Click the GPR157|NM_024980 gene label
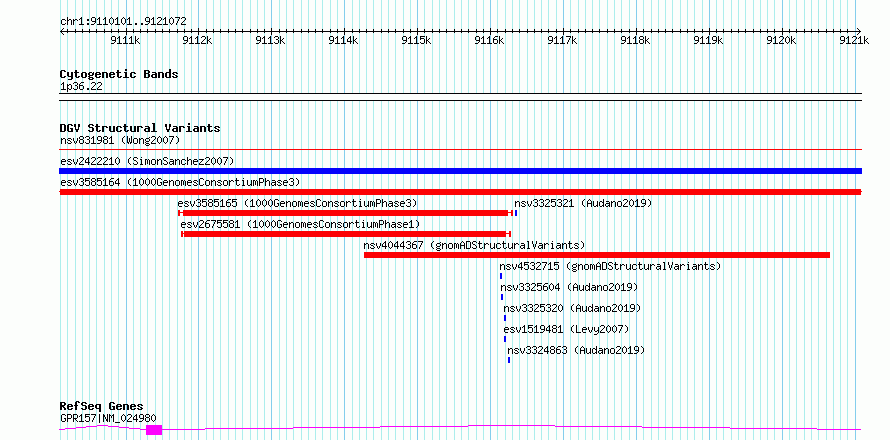The width and height of the screenshot is (890, 440). [x=108, y=418]
